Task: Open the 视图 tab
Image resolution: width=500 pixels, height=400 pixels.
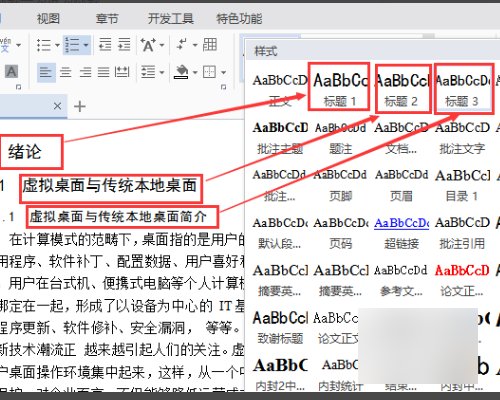Action: click(x=48, y=19)
